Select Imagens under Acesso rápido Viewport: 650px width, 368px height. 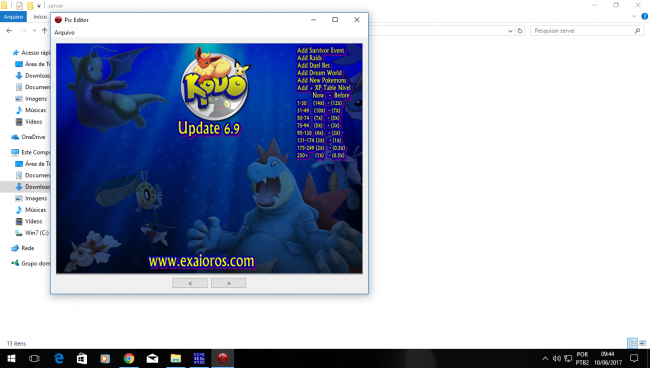[x=31, y=99]
